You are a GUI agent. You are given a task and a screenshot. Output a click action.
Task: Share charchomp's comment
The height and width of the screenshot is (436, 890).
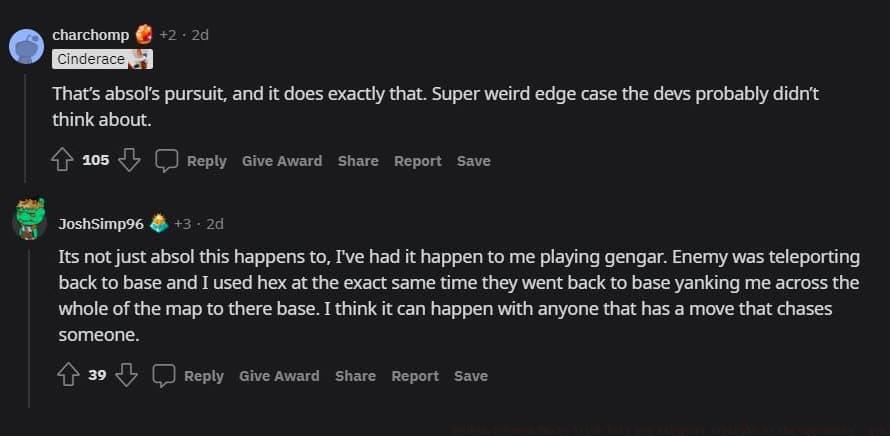(x=358, y=161)
